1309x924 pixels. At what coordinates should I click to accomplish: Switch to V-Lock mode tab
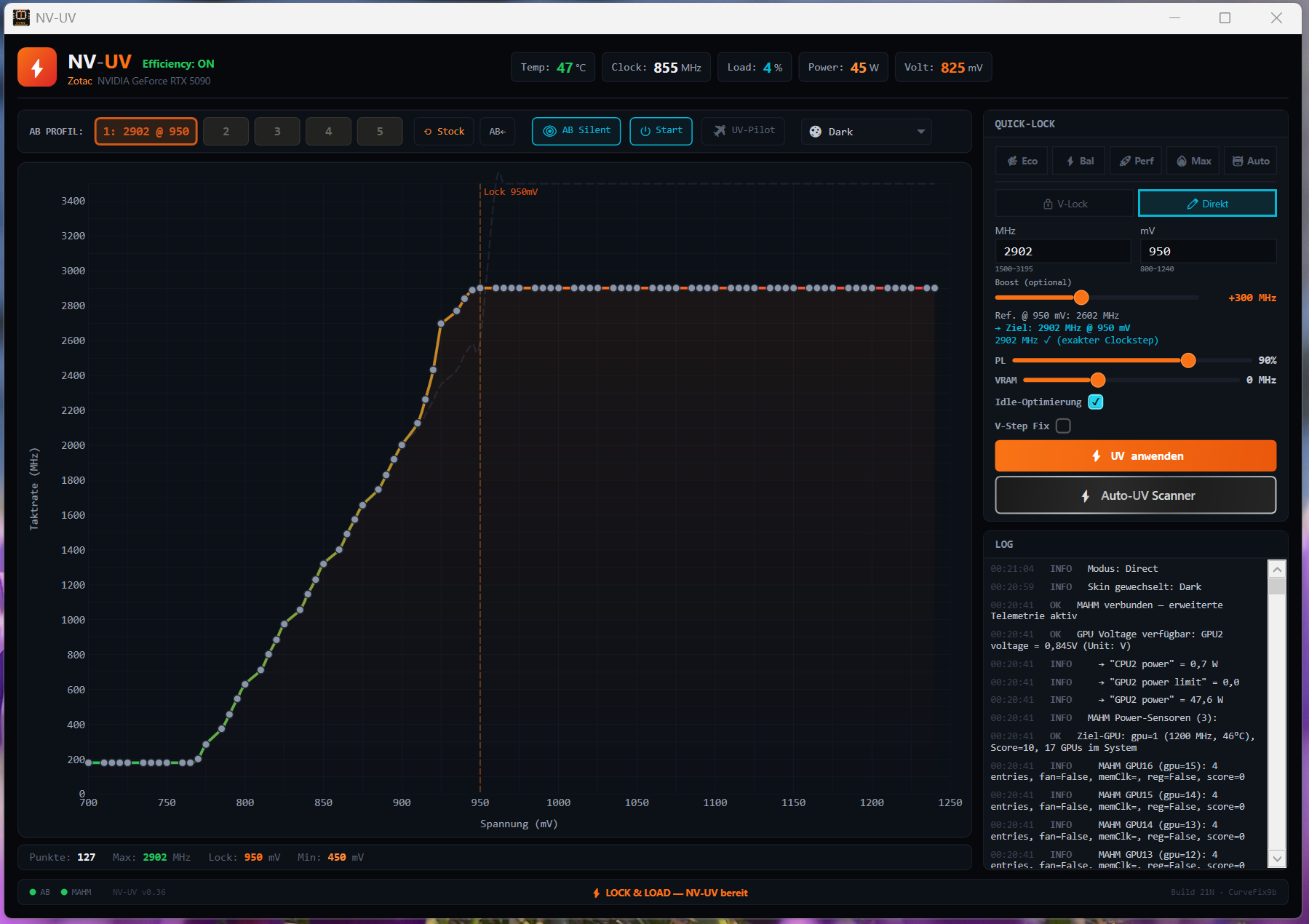(x=1066, y=204)
